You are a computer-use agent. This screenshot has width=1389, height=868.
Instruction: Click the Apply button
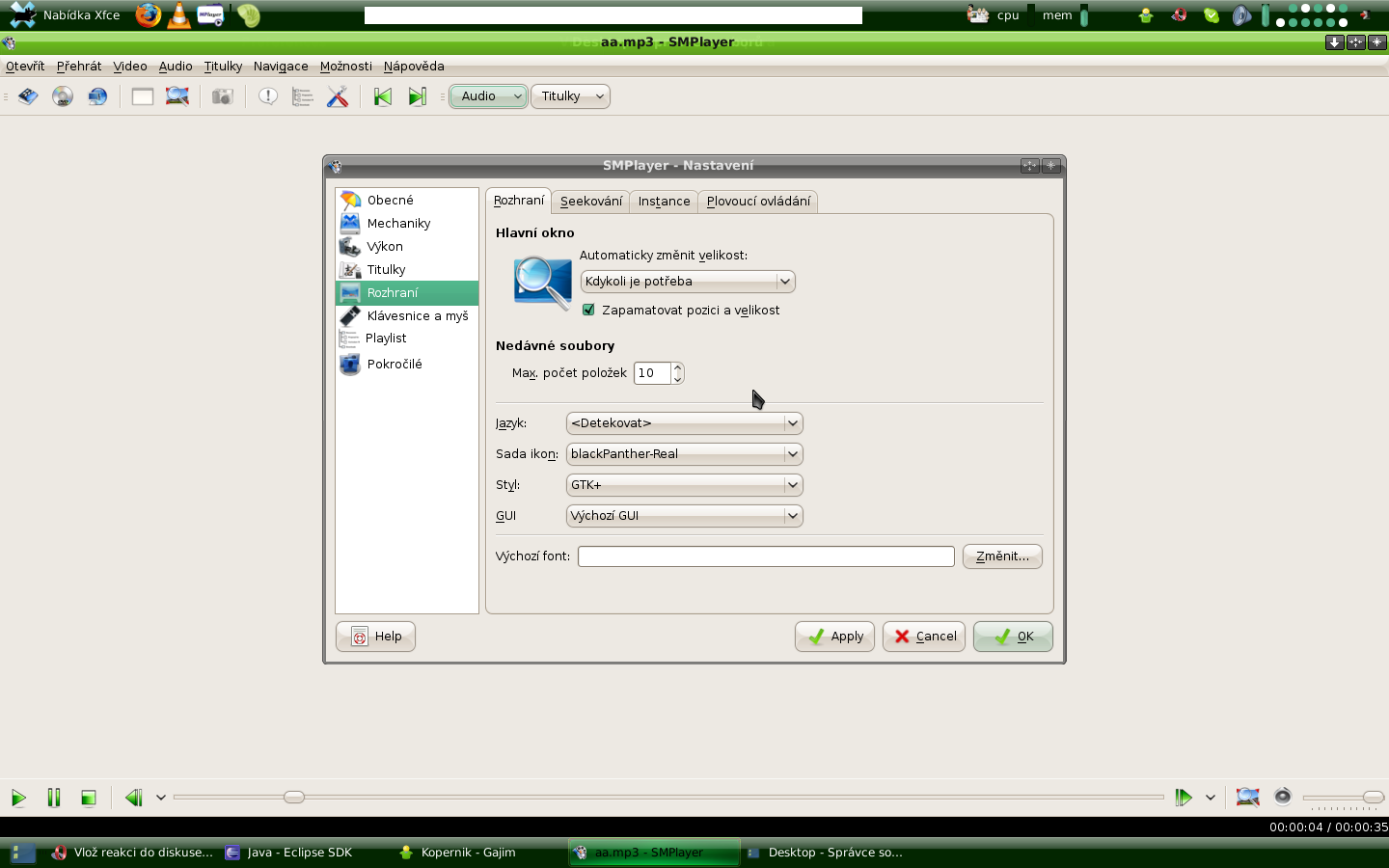835,637
